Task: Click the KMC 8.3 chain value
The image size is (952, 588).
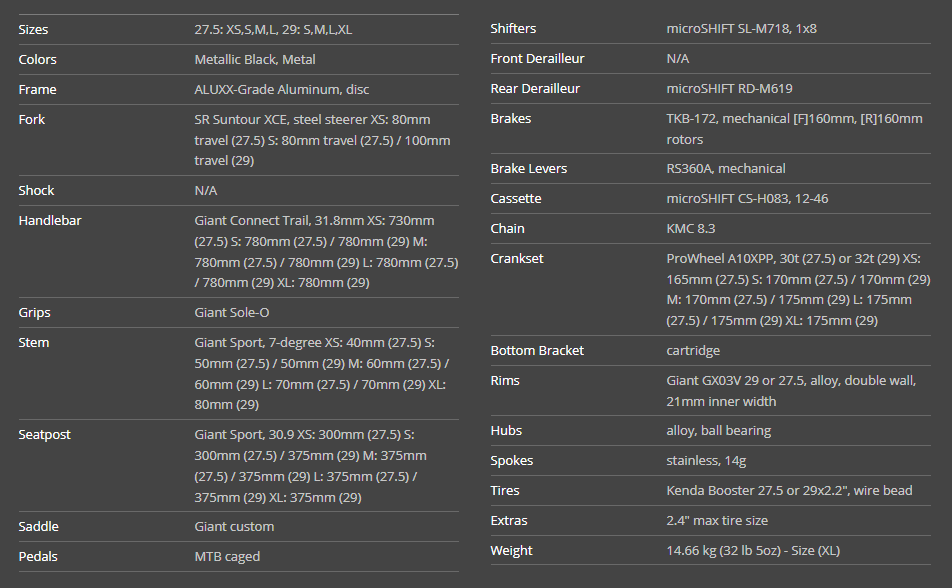Action: click(691, 229)
